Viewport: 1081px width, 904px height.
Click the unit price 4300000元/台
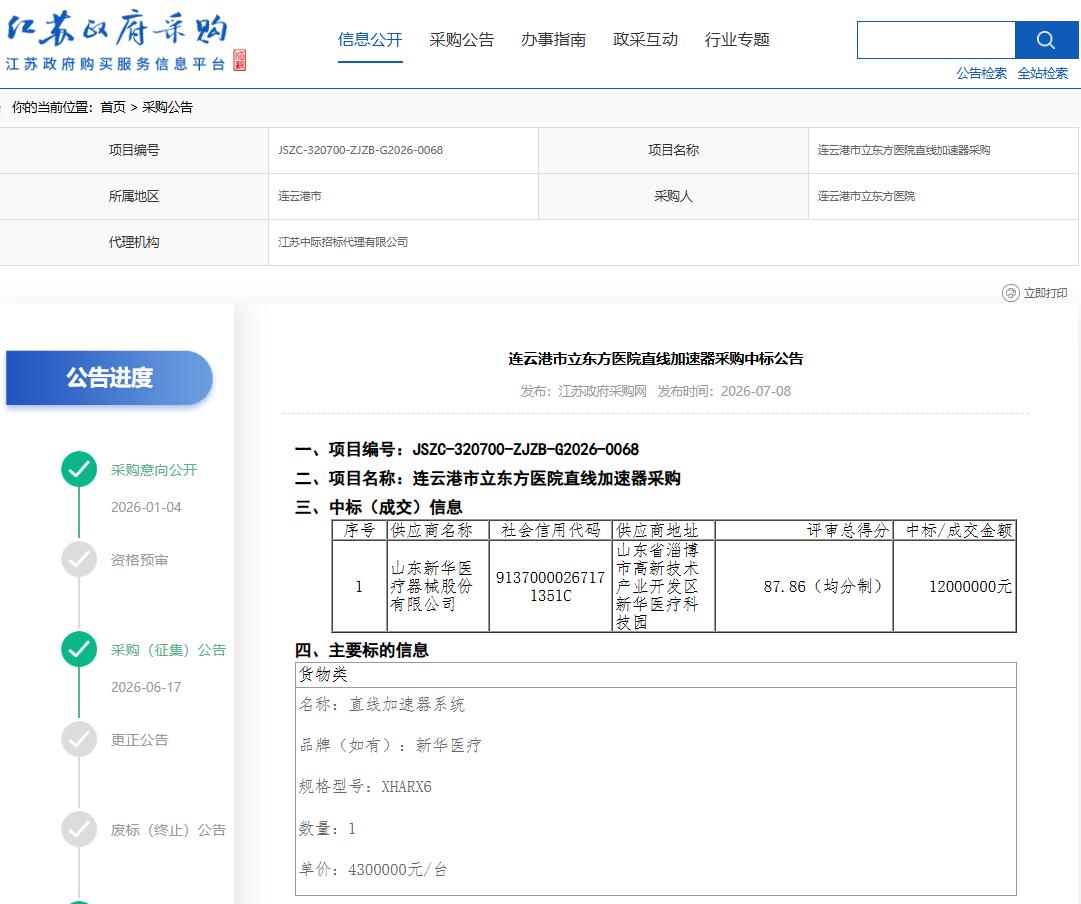coord(373,870)
